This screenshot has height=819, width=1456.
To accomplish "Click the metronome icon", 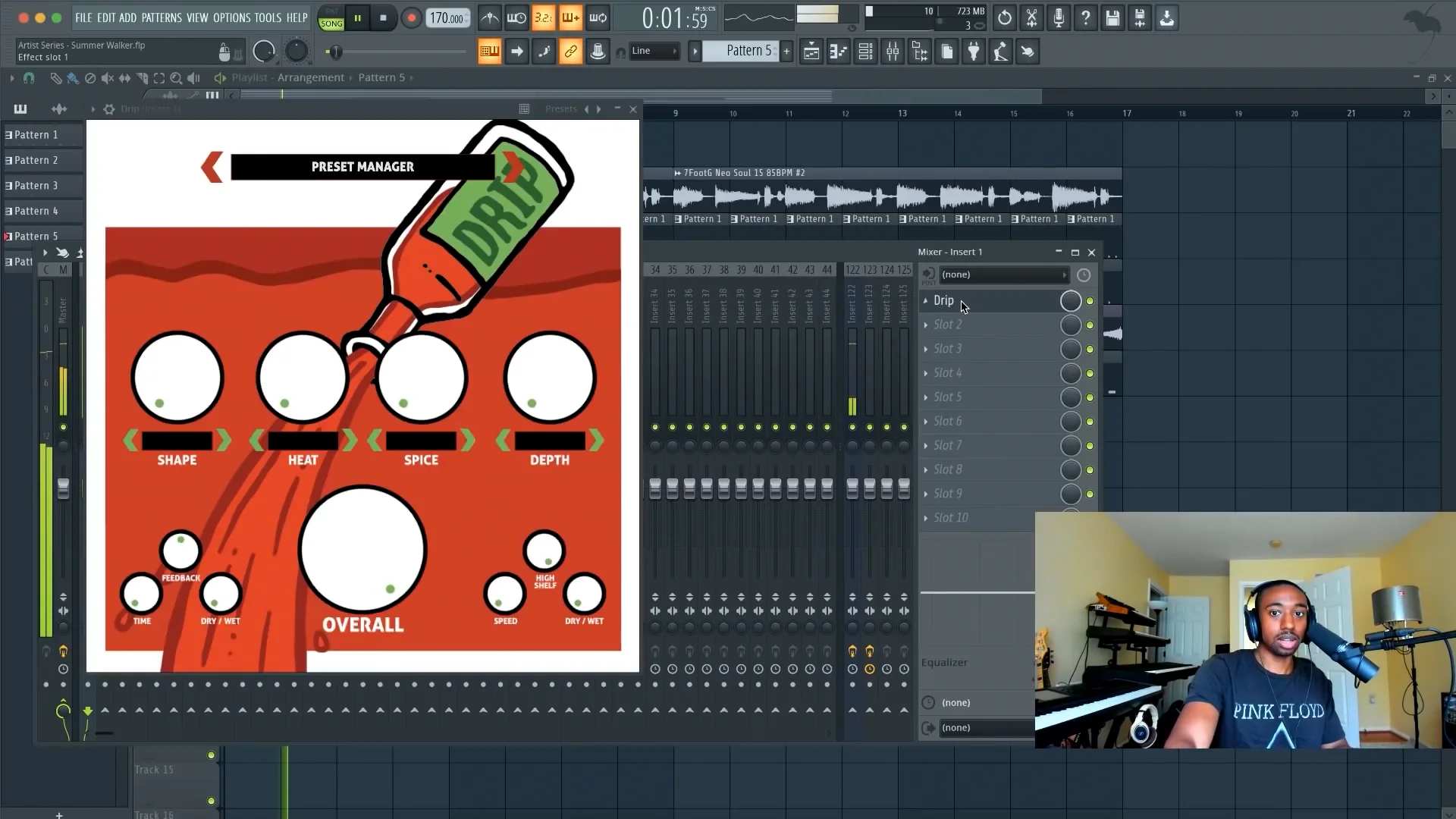I will pyautogui.click(x=490, y=17).
